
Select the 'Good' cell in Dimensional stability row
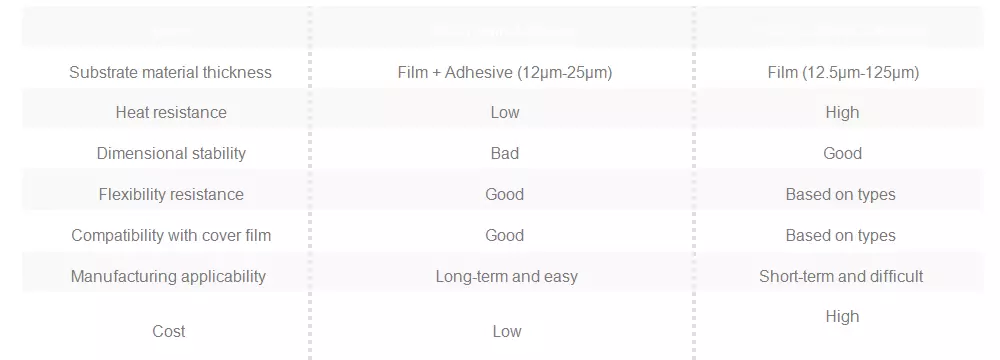(842, 153)
